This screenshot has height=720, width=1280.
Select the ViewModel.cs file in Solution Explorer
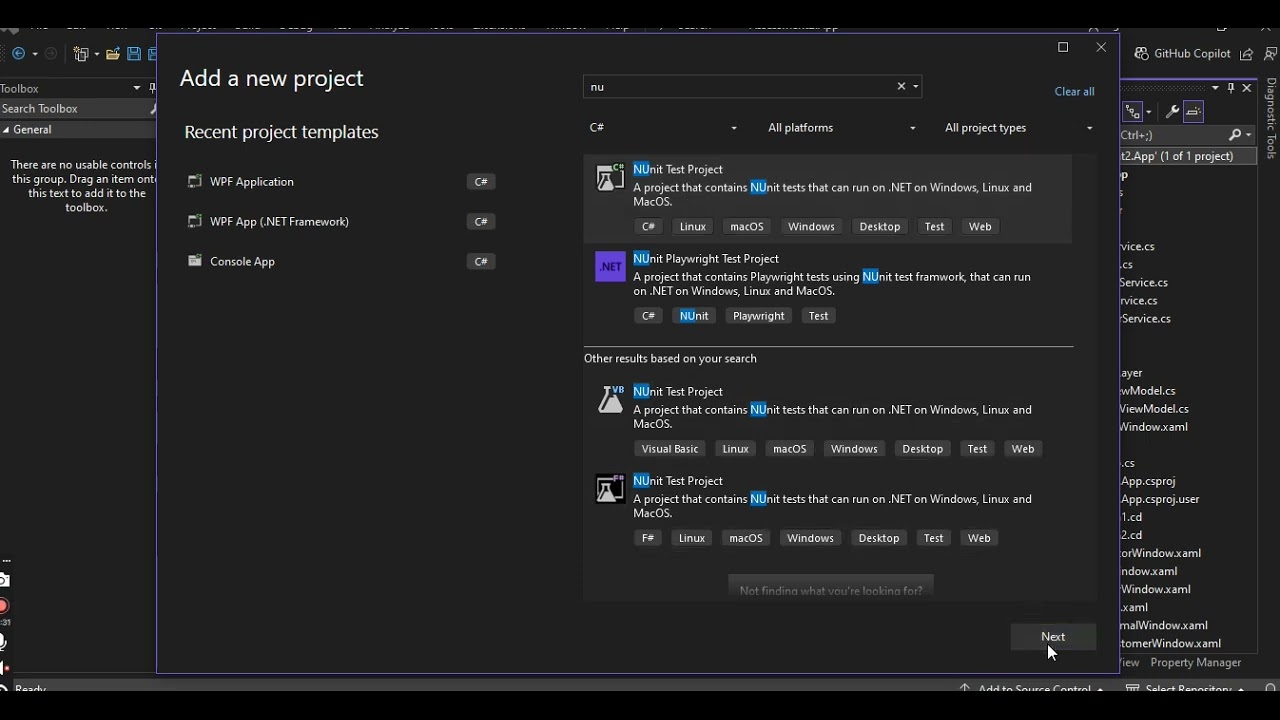(1154, 409)
